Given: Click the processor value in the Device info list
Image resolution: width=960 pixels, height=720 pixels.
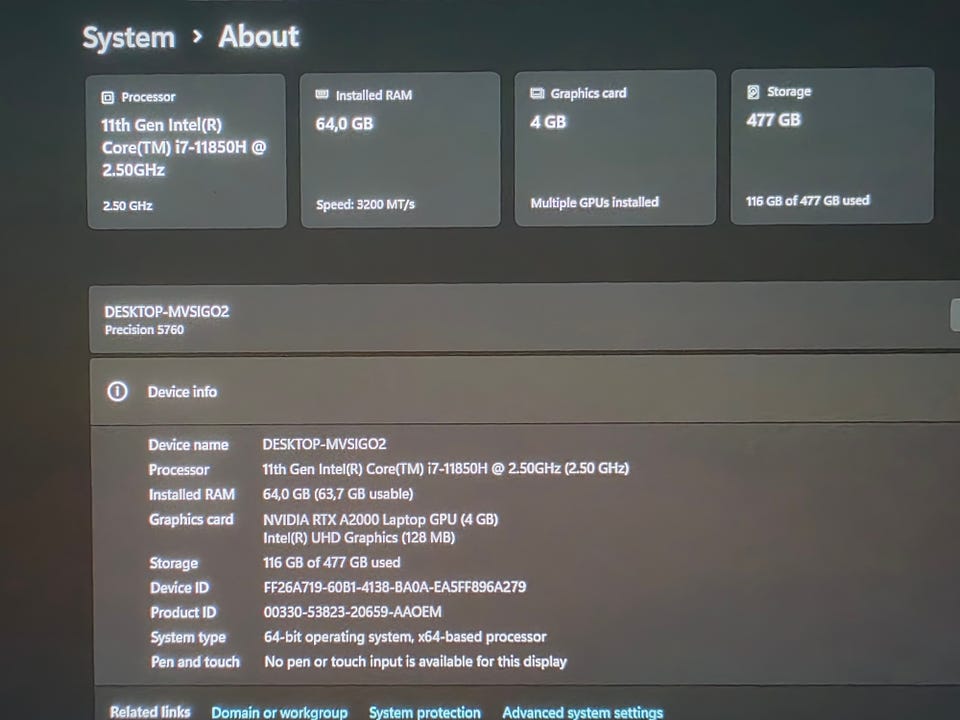Looking at the screenshot, I should 446,469.
